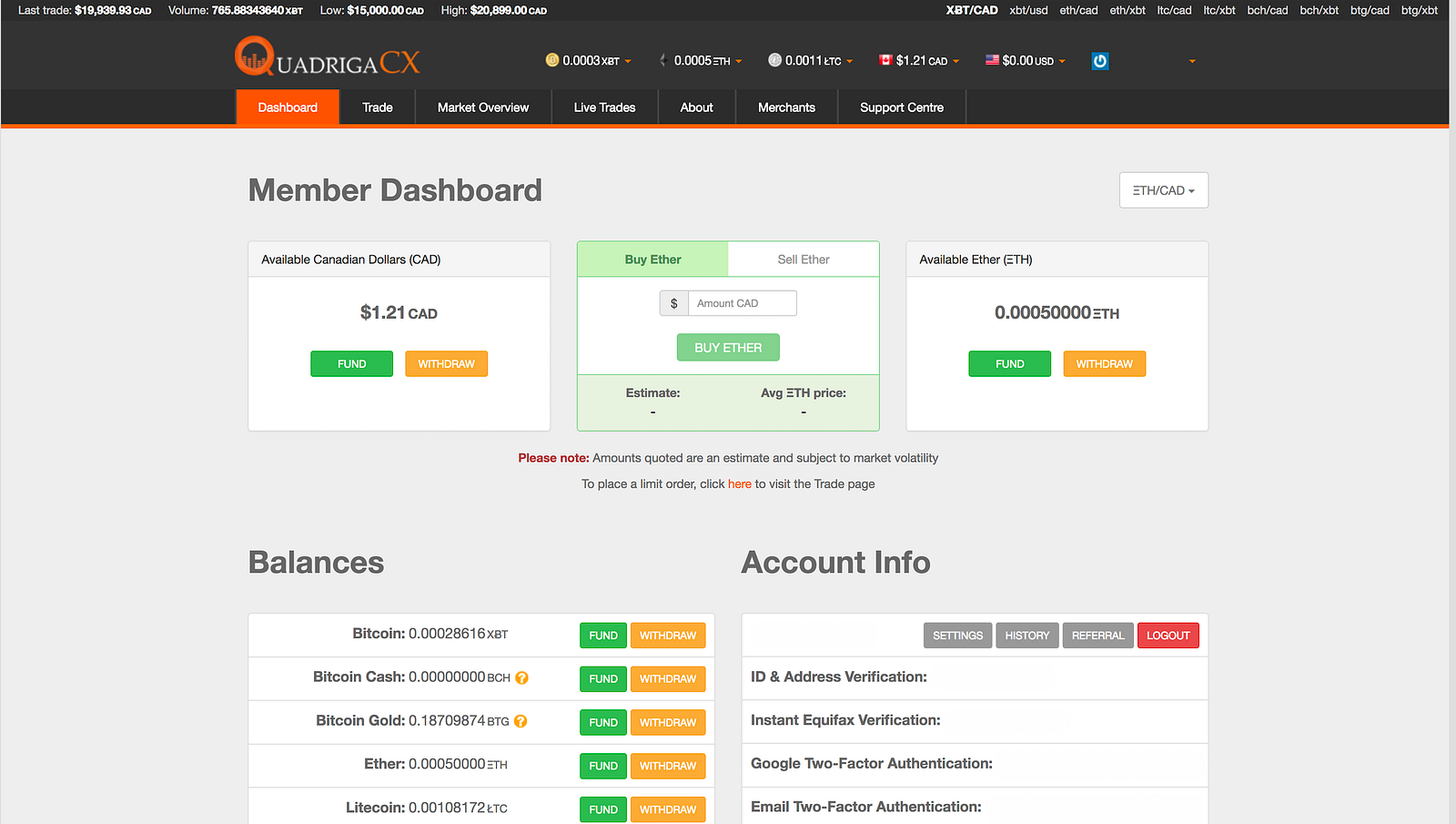Select the btg/cad market link
1456x824 pixels.
(x=1370, y=10)
